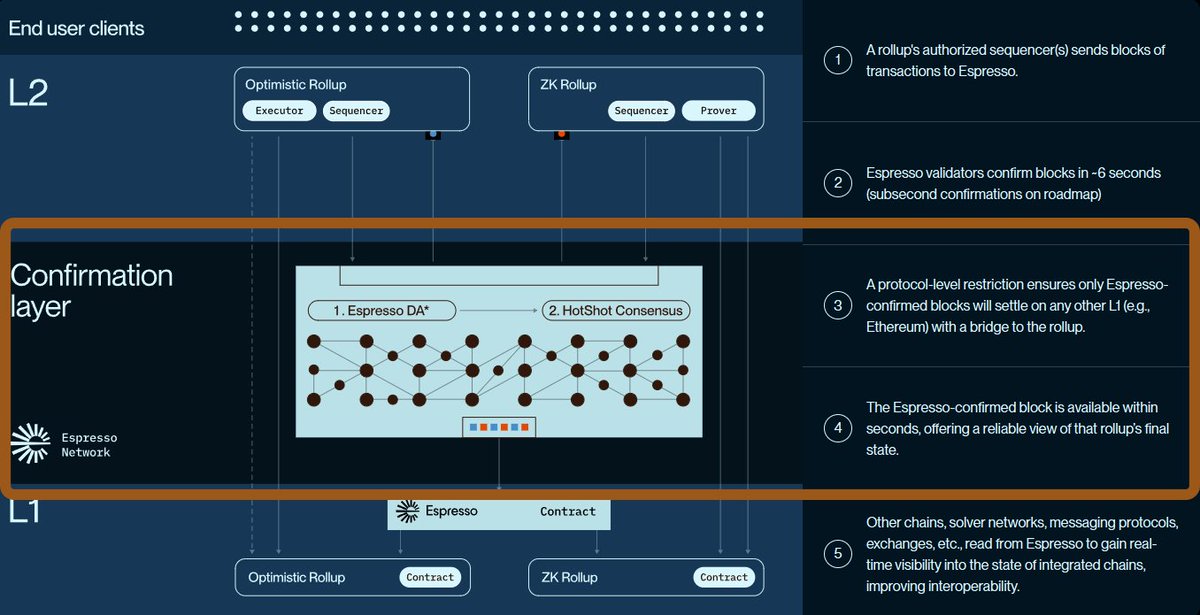The width and height of the screenshot is (1200, 615).
Task: Click the circled number 4 step marker
Action: click(x=838, y=429)
